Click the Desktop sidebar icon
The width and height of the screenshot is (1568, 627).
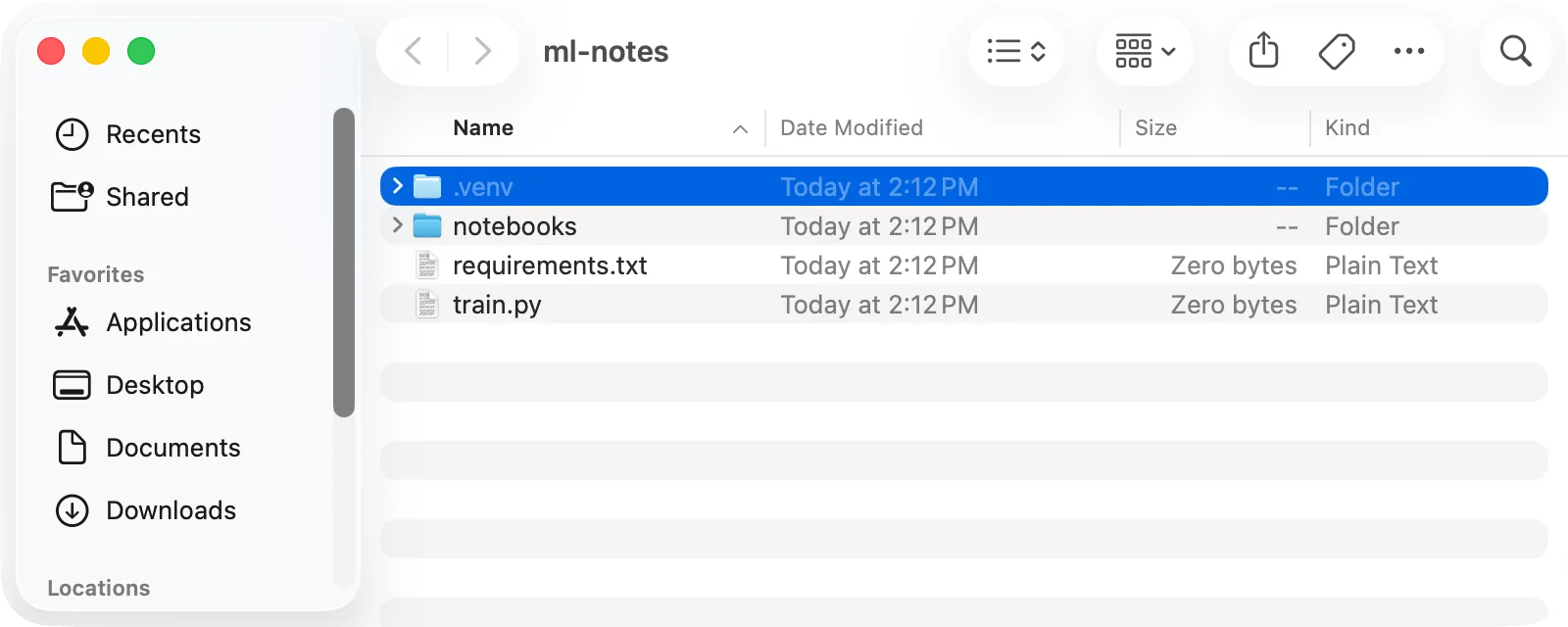[x=72, y=385]
